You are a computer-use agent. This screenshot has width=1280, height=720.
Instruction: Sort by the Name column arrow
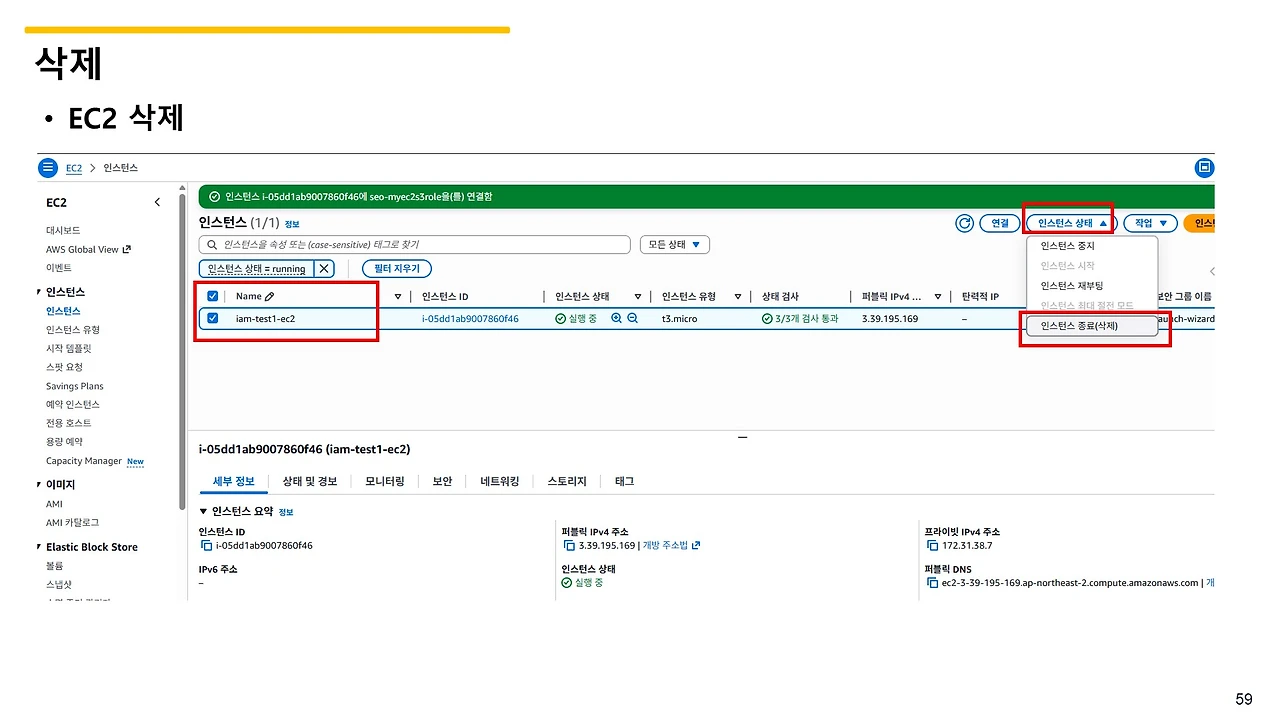[398, 296]
